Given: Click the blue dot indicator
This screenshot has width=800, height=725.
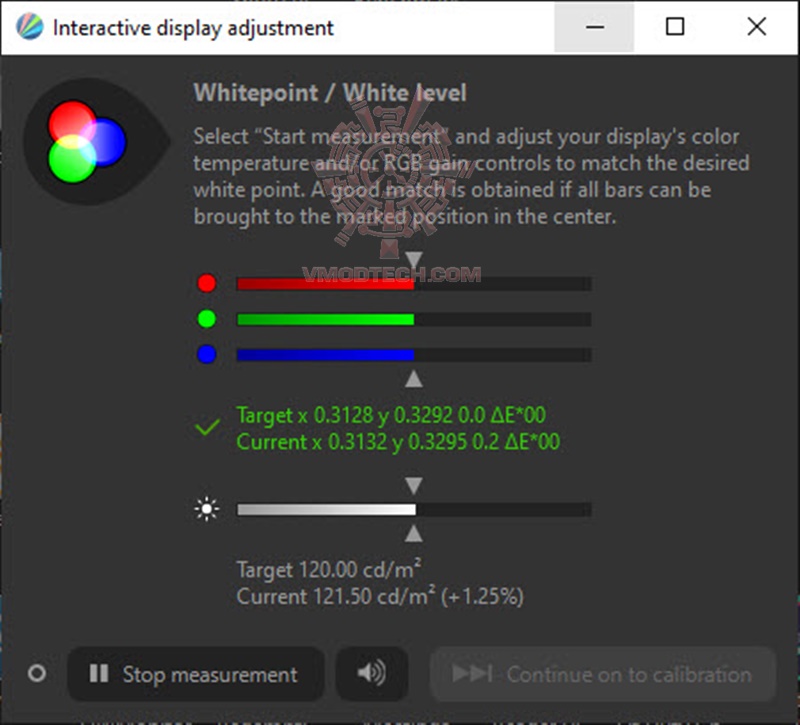Looking at the screenshot, I should 207,354.
